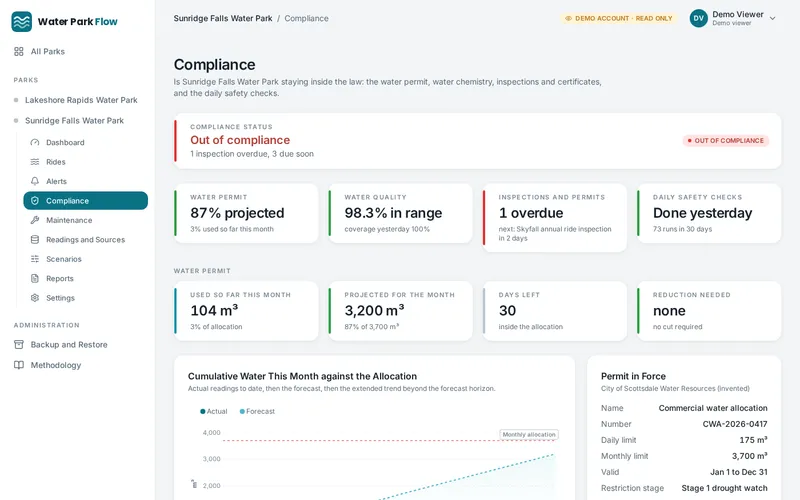Viewport: 800px width, 500px height.
Task: Click the Dashboard gauge icon
Action: pyautogui.click(x=35, y=142)
